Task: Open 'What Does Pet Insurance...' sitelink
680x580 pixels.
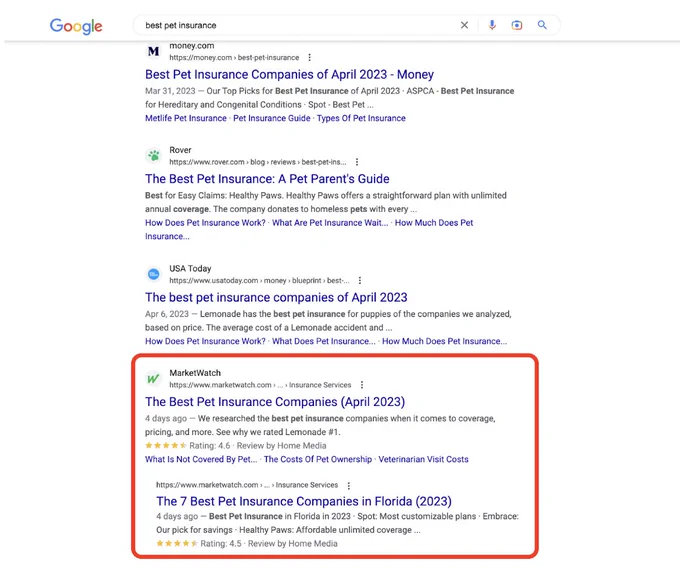Action: click(324, 341)
